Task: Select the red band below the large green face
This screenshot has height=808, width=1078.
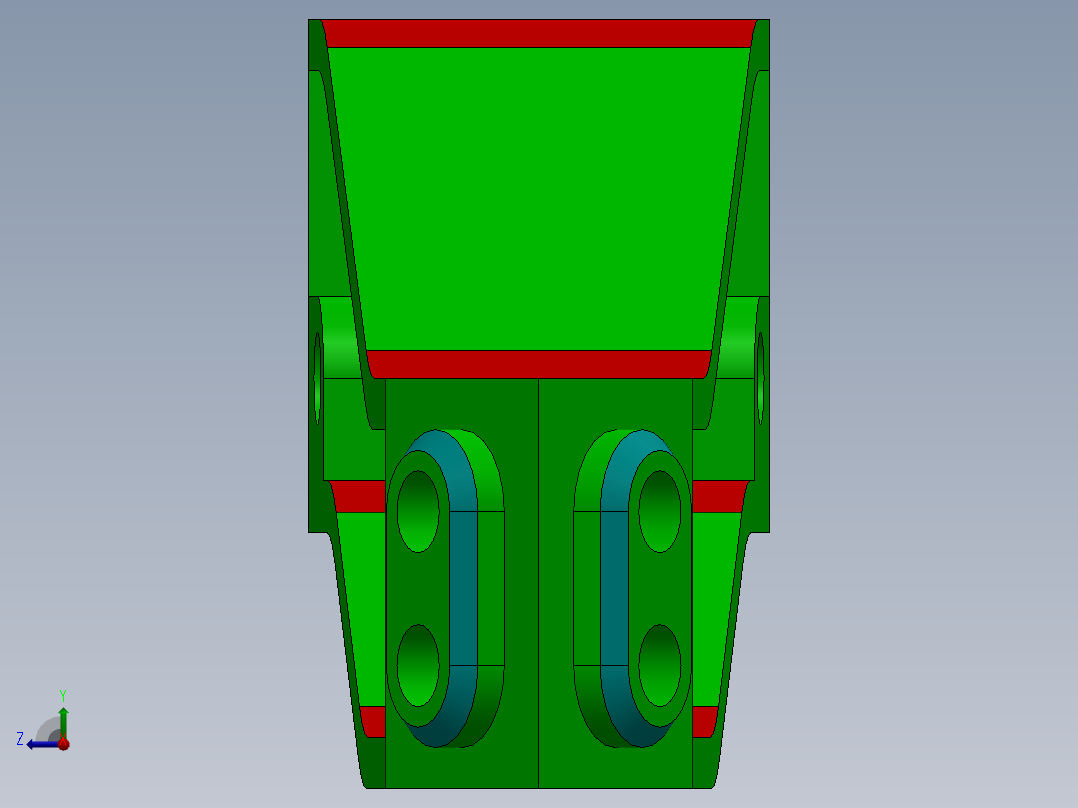Action: 539,364
